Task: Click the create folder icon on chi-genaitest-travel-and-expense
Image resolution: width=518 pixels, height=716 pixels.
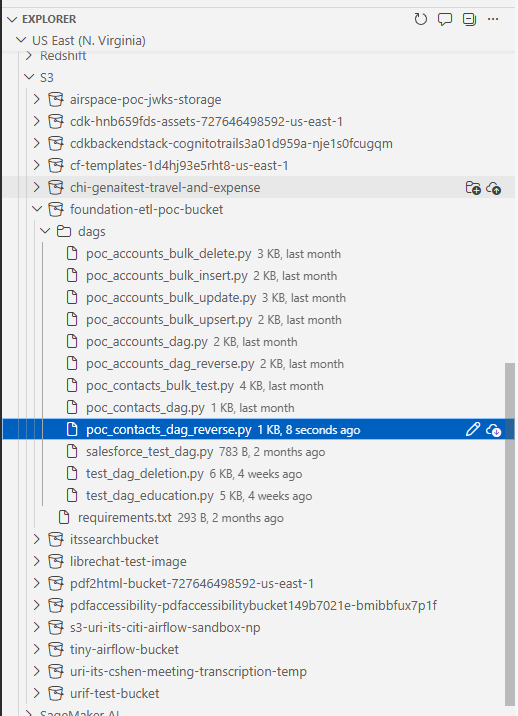Action: 473,188
